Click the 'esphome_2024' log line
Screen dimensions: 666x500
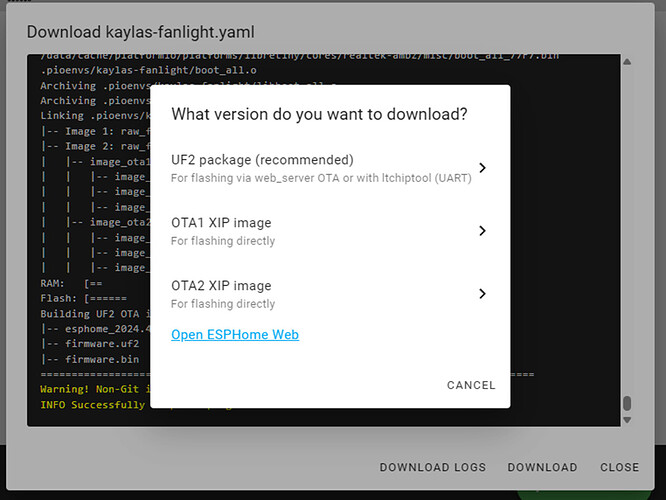(95, 329)
